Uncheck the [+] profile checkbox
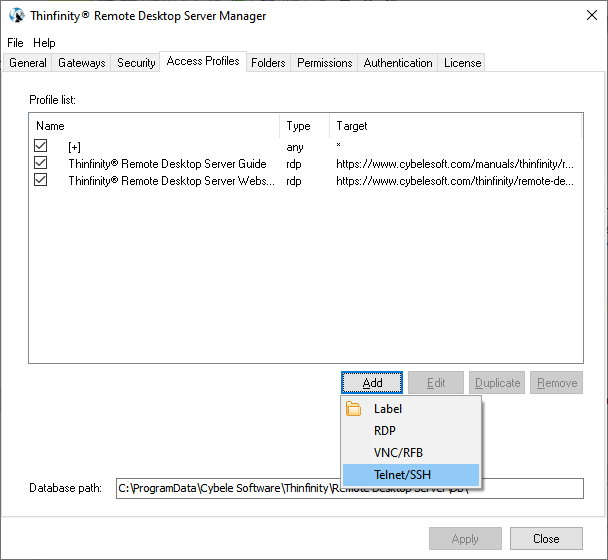608x560 pixels. click(40, 146)
